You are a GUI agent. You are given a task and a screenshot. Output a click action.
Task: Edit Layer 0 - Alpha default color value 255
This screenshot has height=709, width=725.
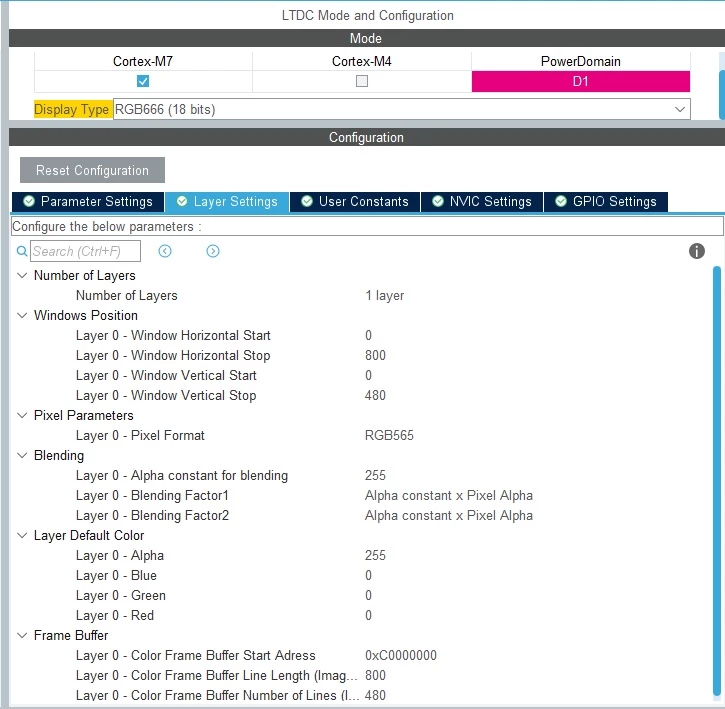click(x=375, y=555)
